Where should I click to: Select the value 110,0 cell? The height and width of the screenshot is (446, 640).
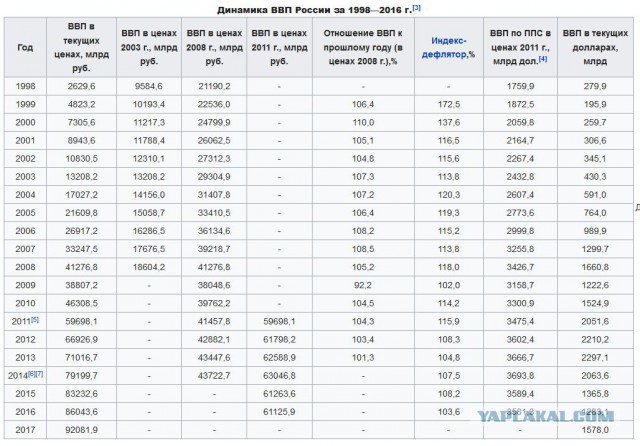point(363,122)
